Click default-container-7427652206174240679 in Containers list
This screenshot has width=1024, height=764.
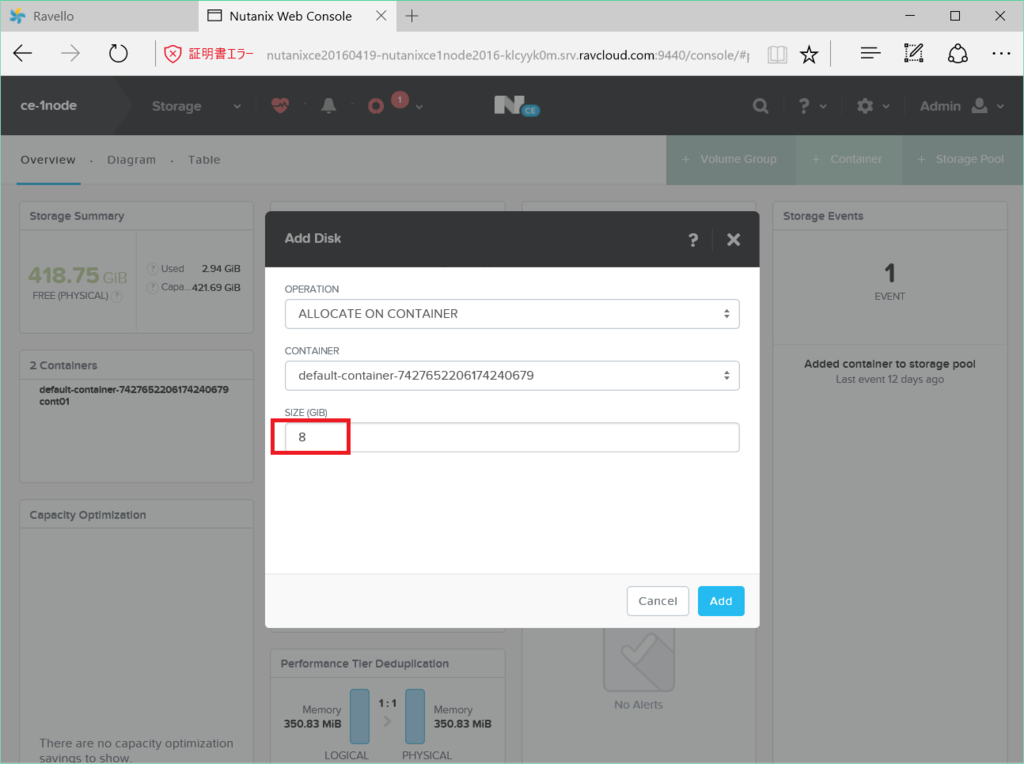coord(134,390)
